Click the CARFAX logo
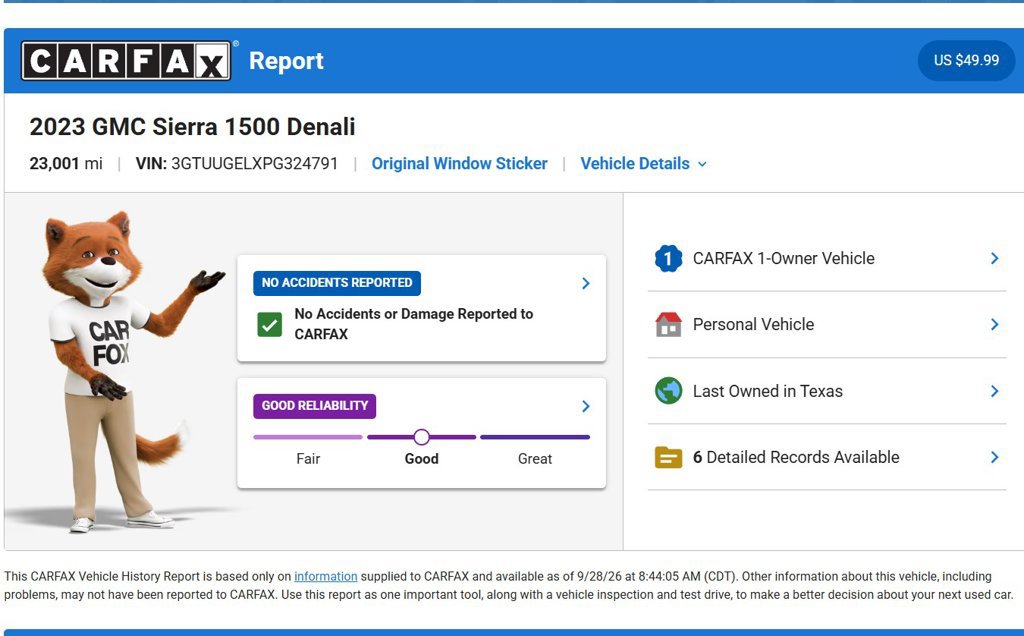1024x636 pixels. 126,61
